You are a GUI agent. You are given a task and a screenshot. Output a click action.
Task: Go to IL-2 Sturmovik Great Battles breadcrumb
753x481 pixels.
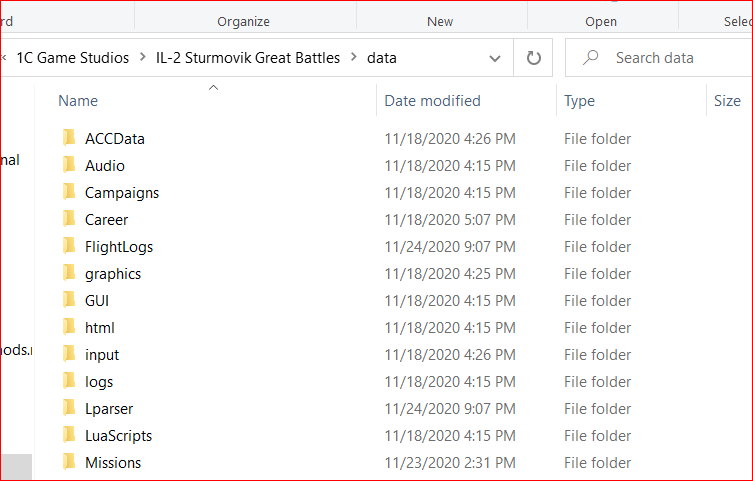coord(248,58)
